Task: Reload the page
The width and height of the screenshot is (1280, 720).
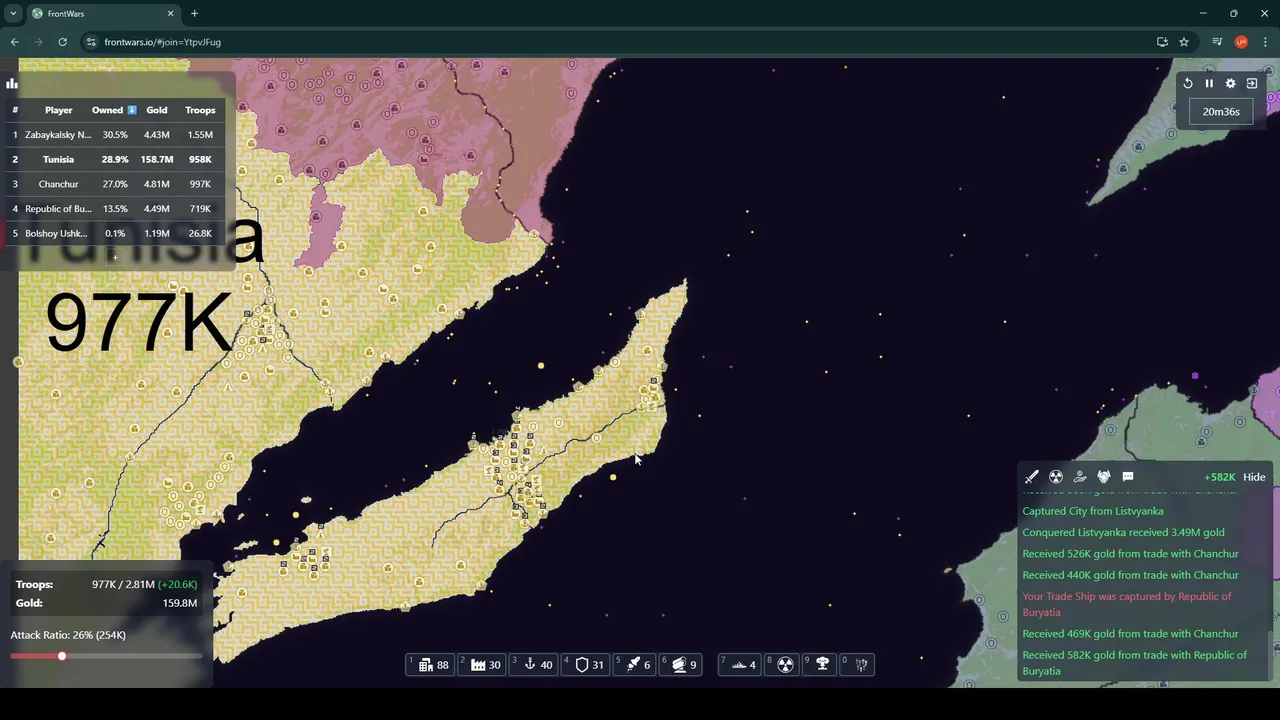Action: tap(62, 42)
